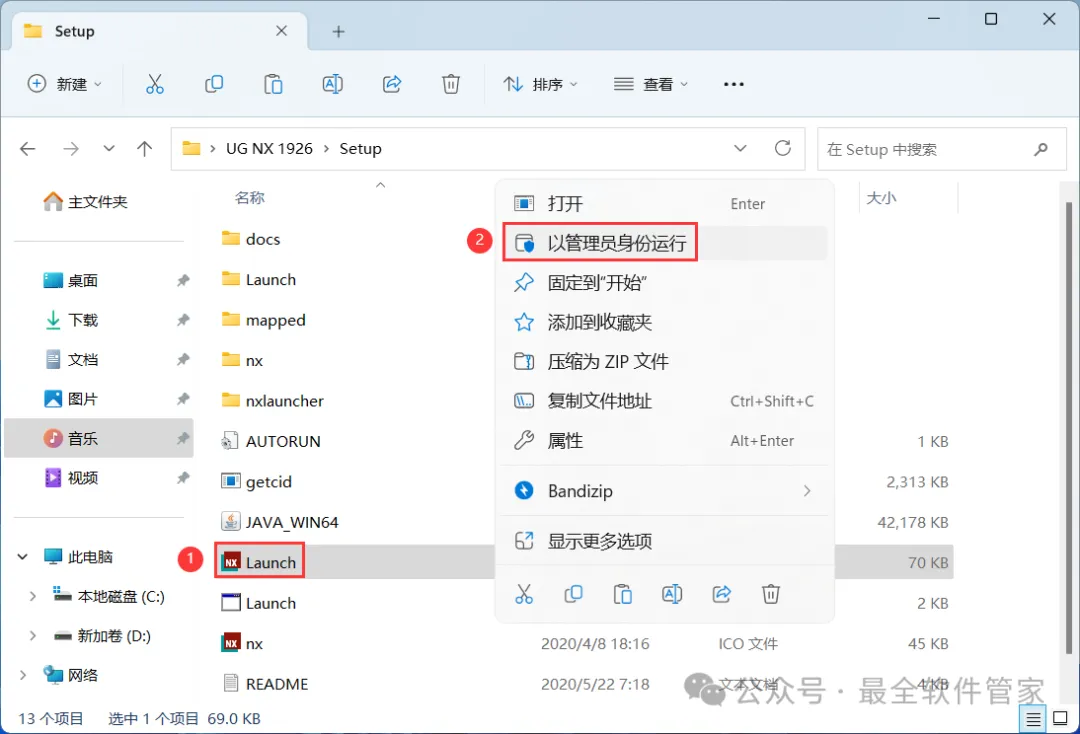Select the getcid application
The image size is (1080, 734).
click(257, 481)
